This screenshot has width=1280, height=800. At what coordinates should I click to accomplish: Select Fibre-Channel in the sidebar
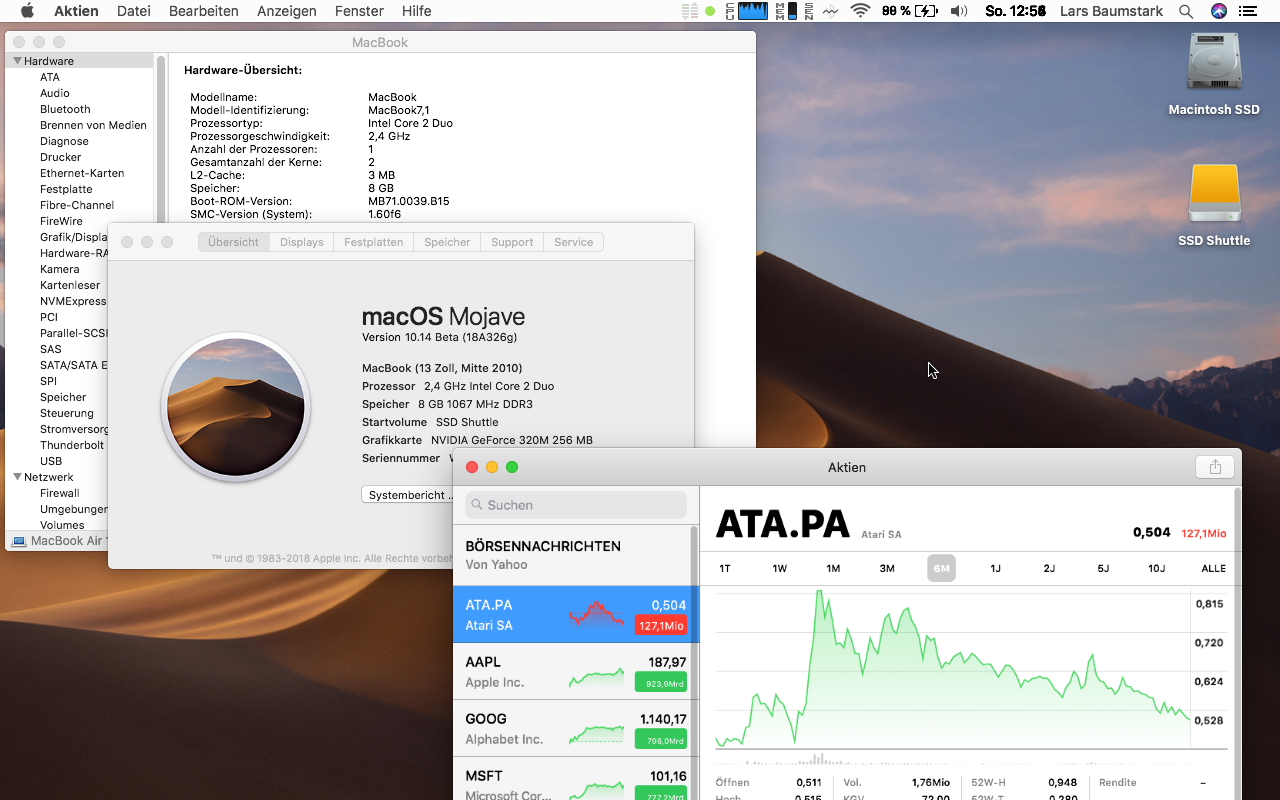click(77, 205)
